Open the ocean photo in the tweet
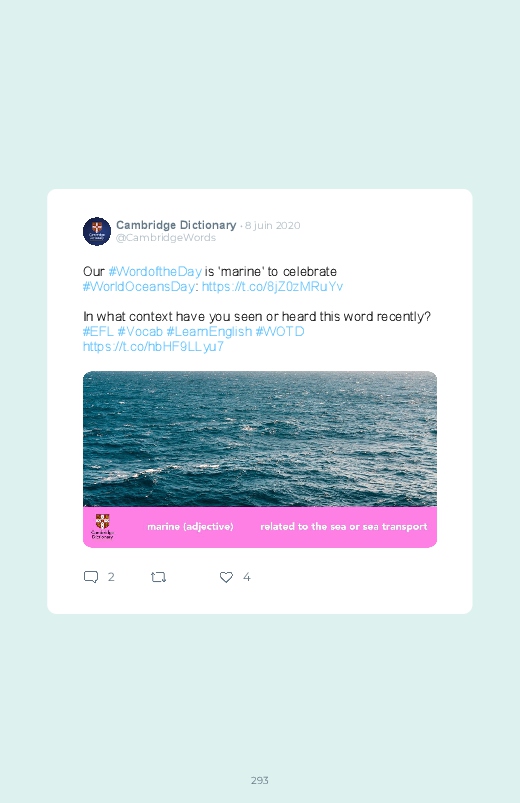Image resolution: width=520 pixels, height=803 pixels. 260,439
